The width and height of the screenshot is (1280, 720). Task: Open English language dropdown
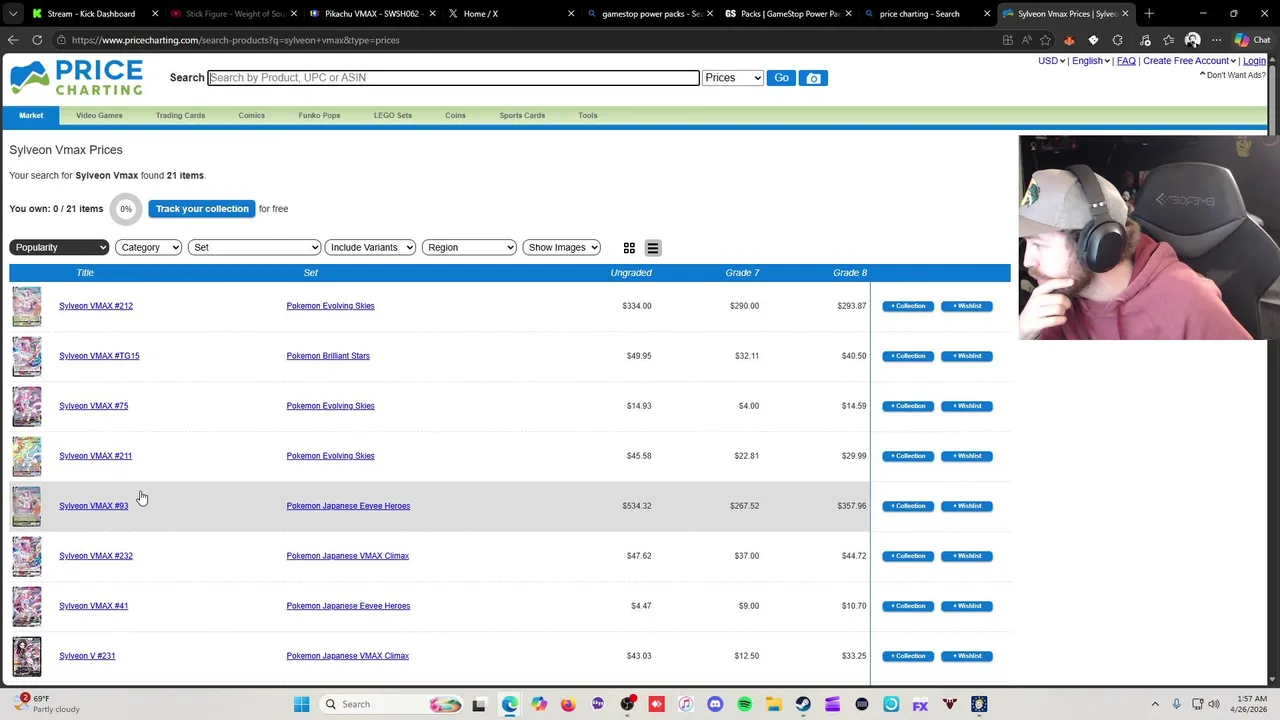(1090, 61)
